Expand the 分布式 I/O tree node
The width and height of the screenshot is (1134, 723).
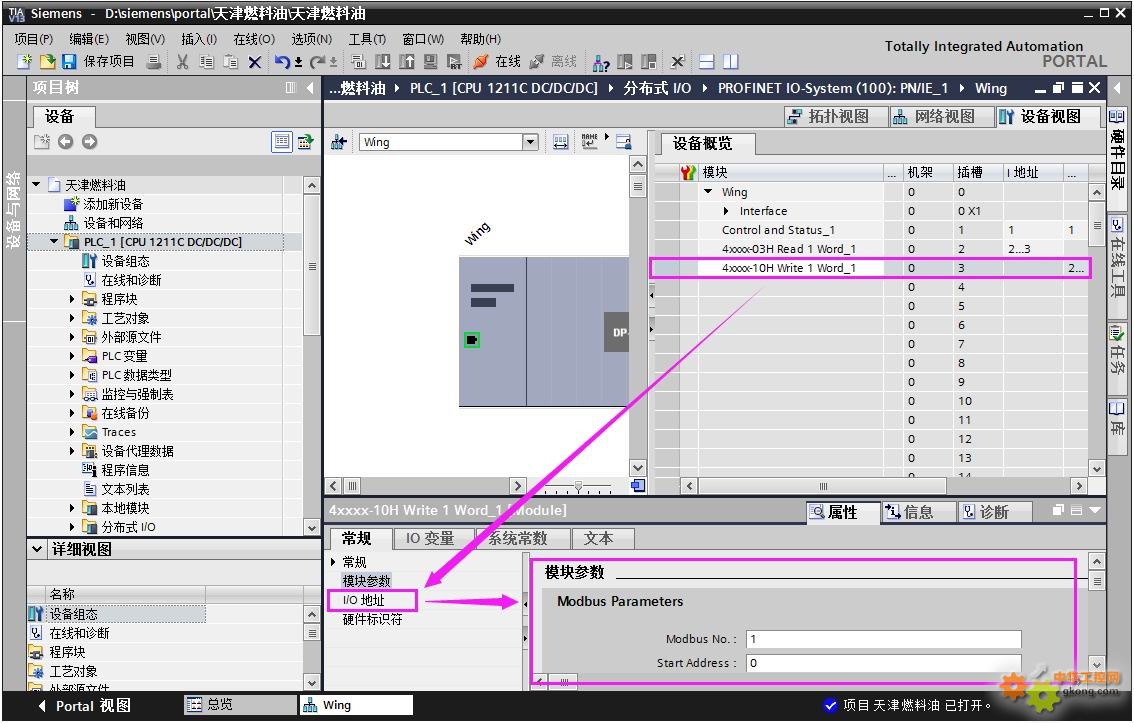pyautogui.click(x=72, y=527)
